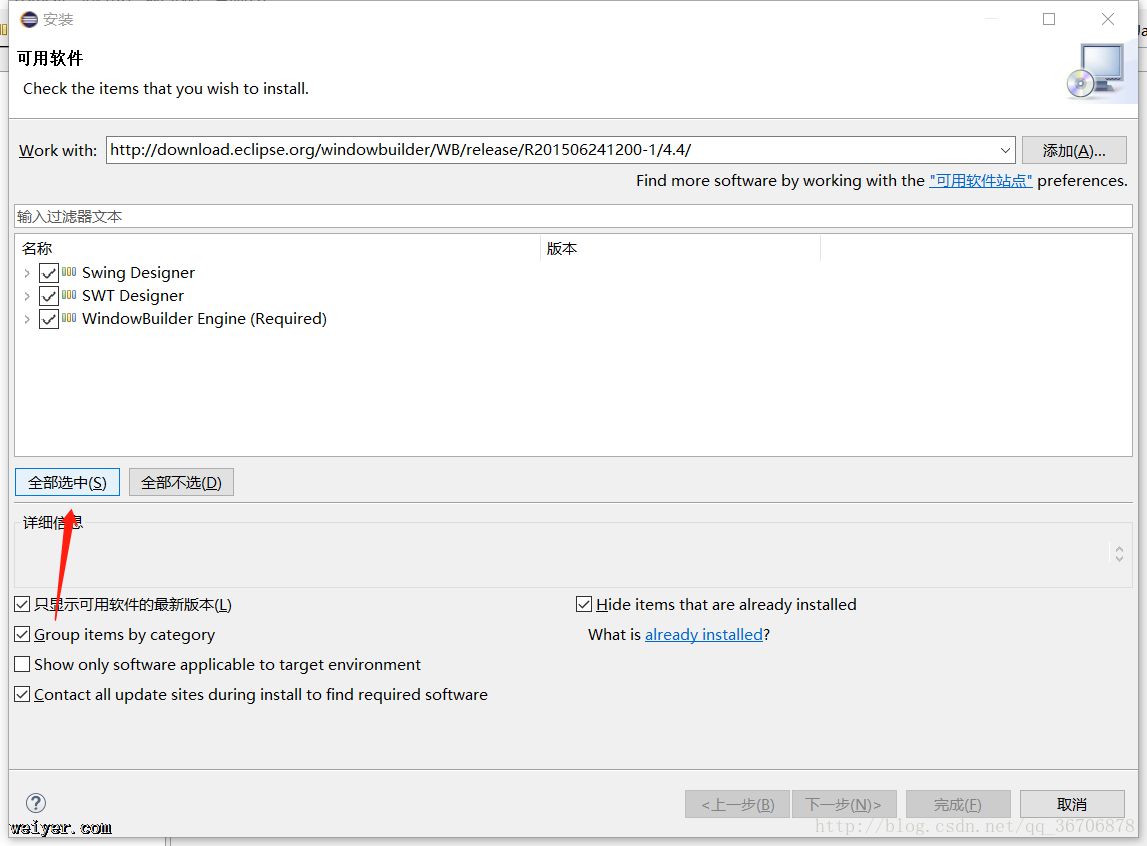This screenshot has height=846, width=1147.
Task: Toggle Contact all update sites during install
Action: pyautogui.click(x=23, y=694)
